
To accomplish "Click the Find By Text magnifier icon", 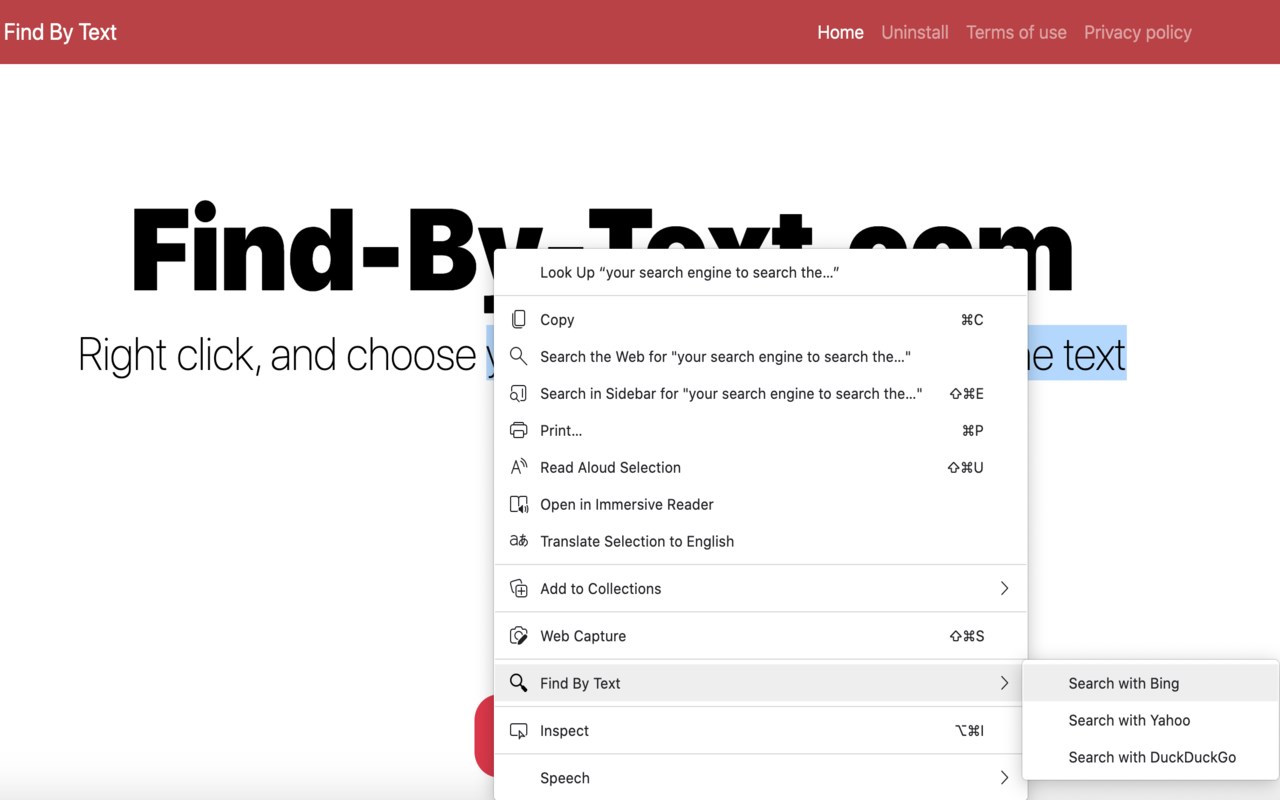I will pos(518,683).
